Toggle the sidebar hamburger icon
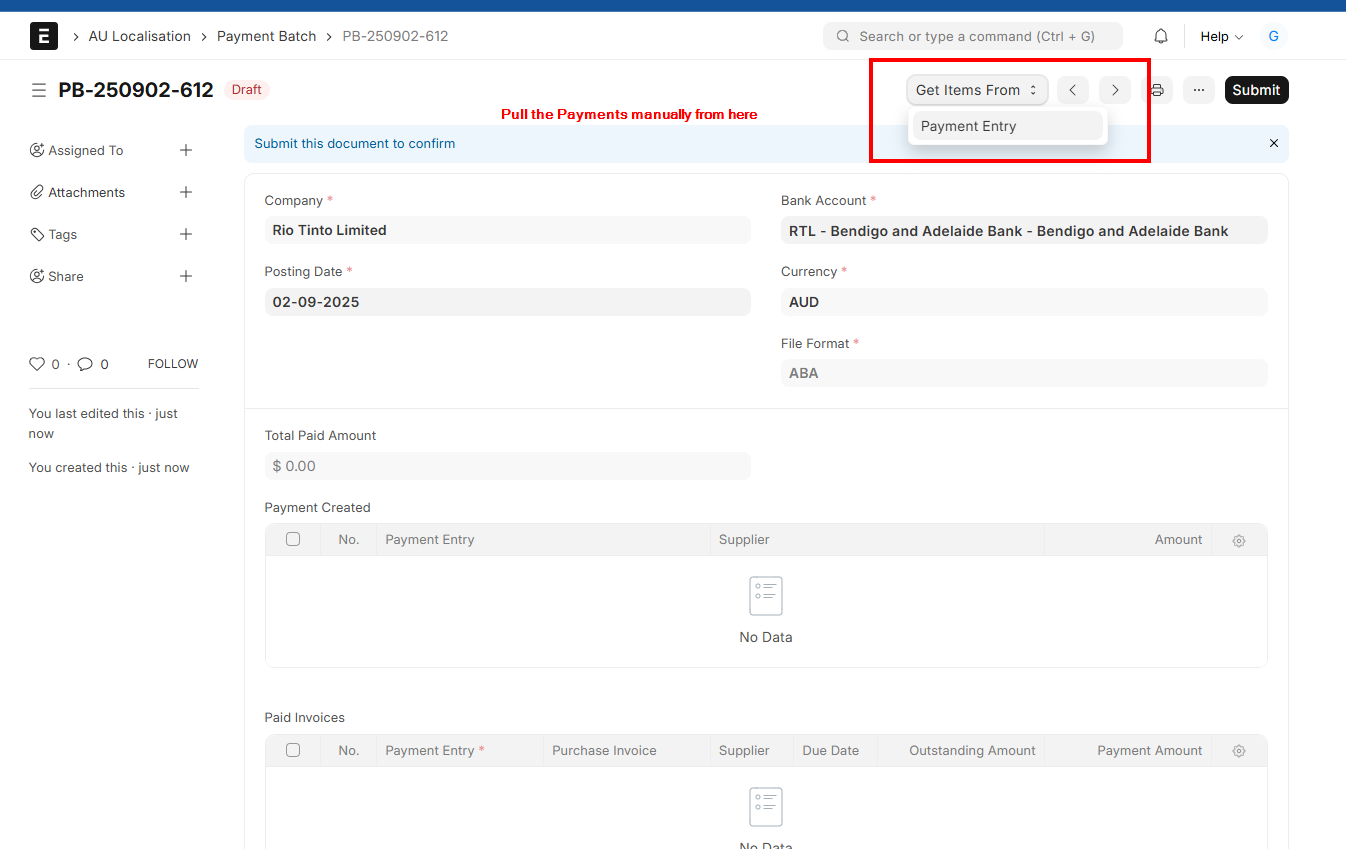The width and height of the screenshot is (1346, 849). coord(39,90)
